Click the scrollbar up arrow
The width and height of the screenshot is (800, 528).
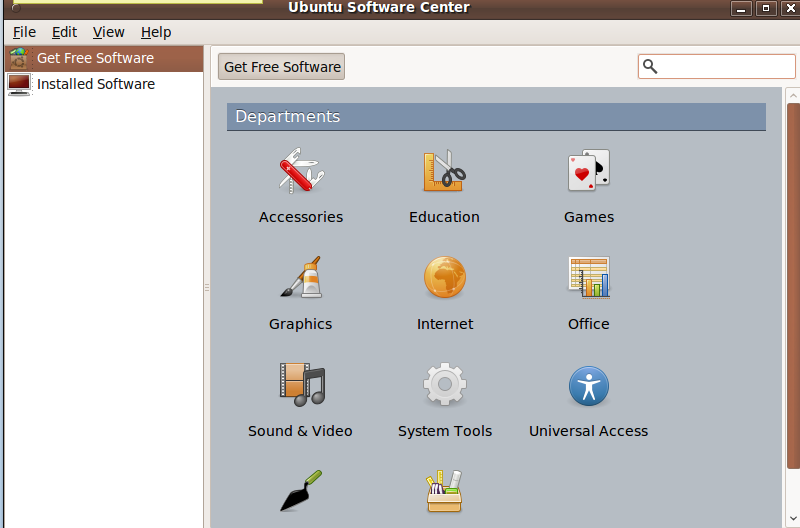pyautogui.click(x=793, y=95)
